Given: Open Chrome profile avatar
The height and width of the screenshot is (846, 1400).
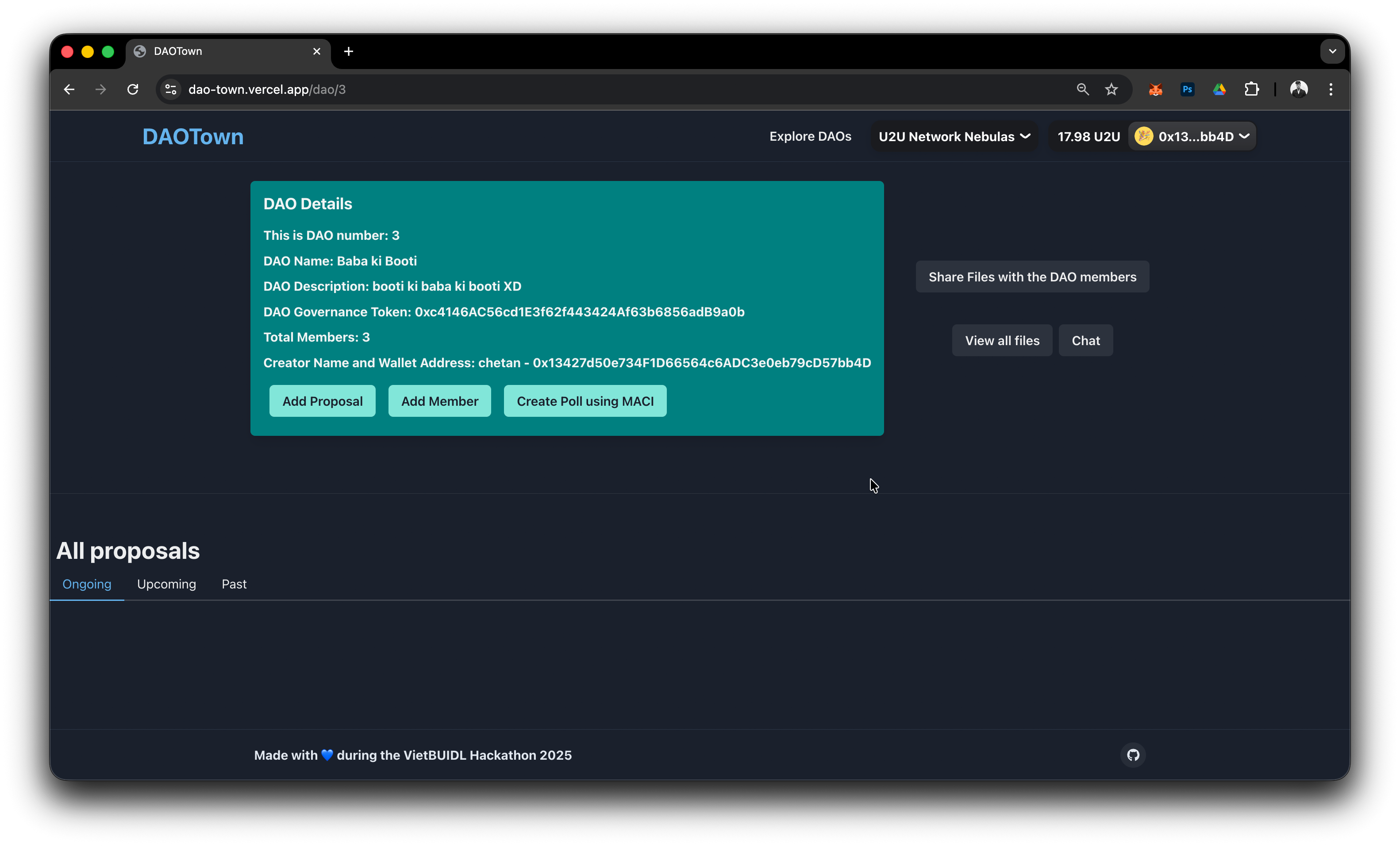Looking at the screenshot, I should coord(1299,89).
